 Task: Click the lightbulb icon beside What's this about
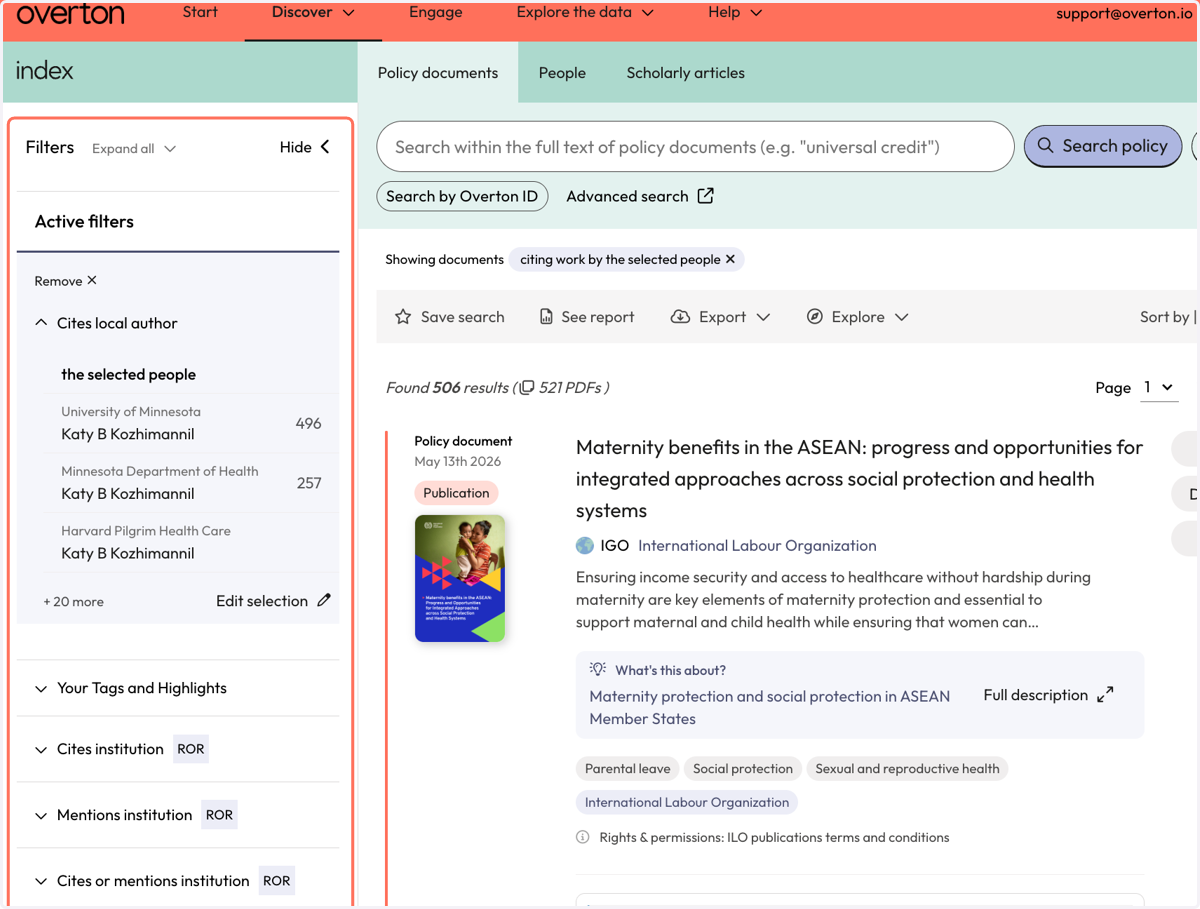[x=598, y=670]
